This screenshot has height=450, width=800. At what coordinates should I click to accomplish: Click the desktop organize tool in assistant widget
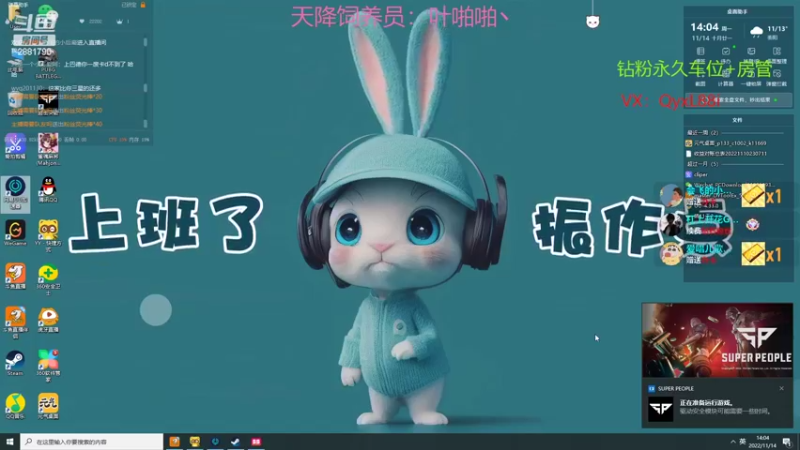[777, 54]
